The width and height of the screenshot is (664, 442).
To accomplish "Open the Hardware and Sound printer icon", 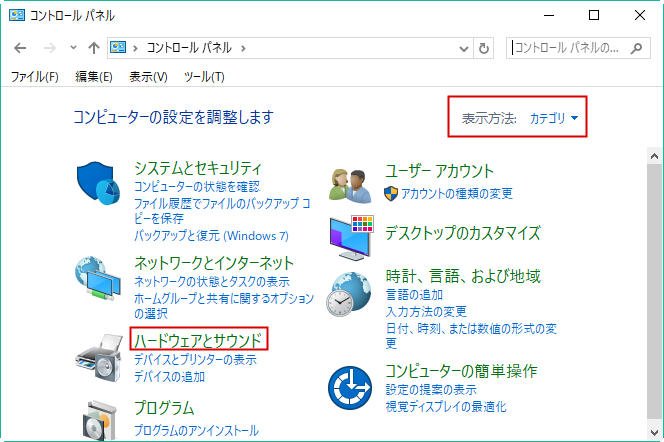I will [99, 358].
